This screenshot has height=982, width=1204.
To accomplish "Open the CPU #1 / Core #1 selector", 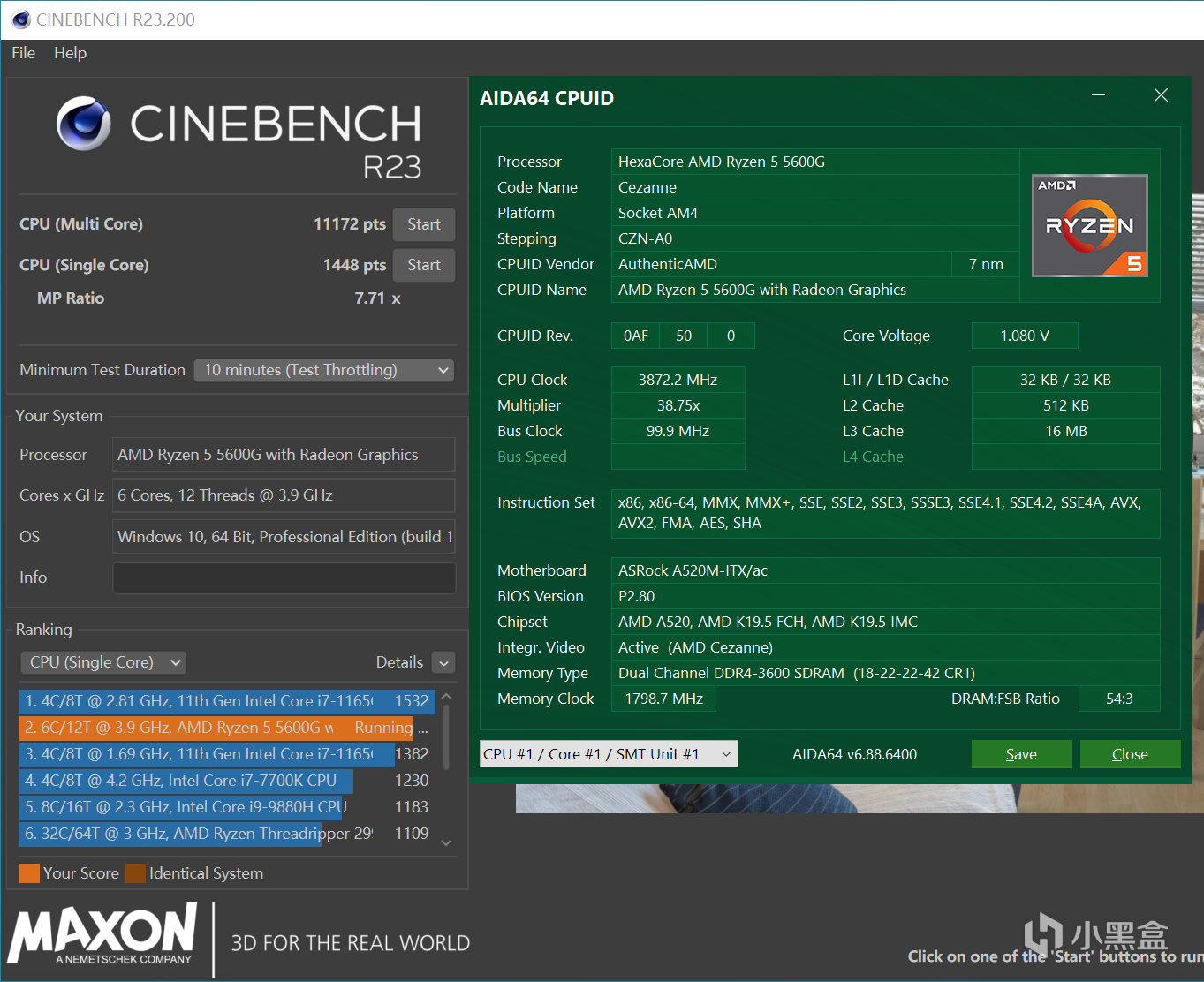I will click(609, 754).
